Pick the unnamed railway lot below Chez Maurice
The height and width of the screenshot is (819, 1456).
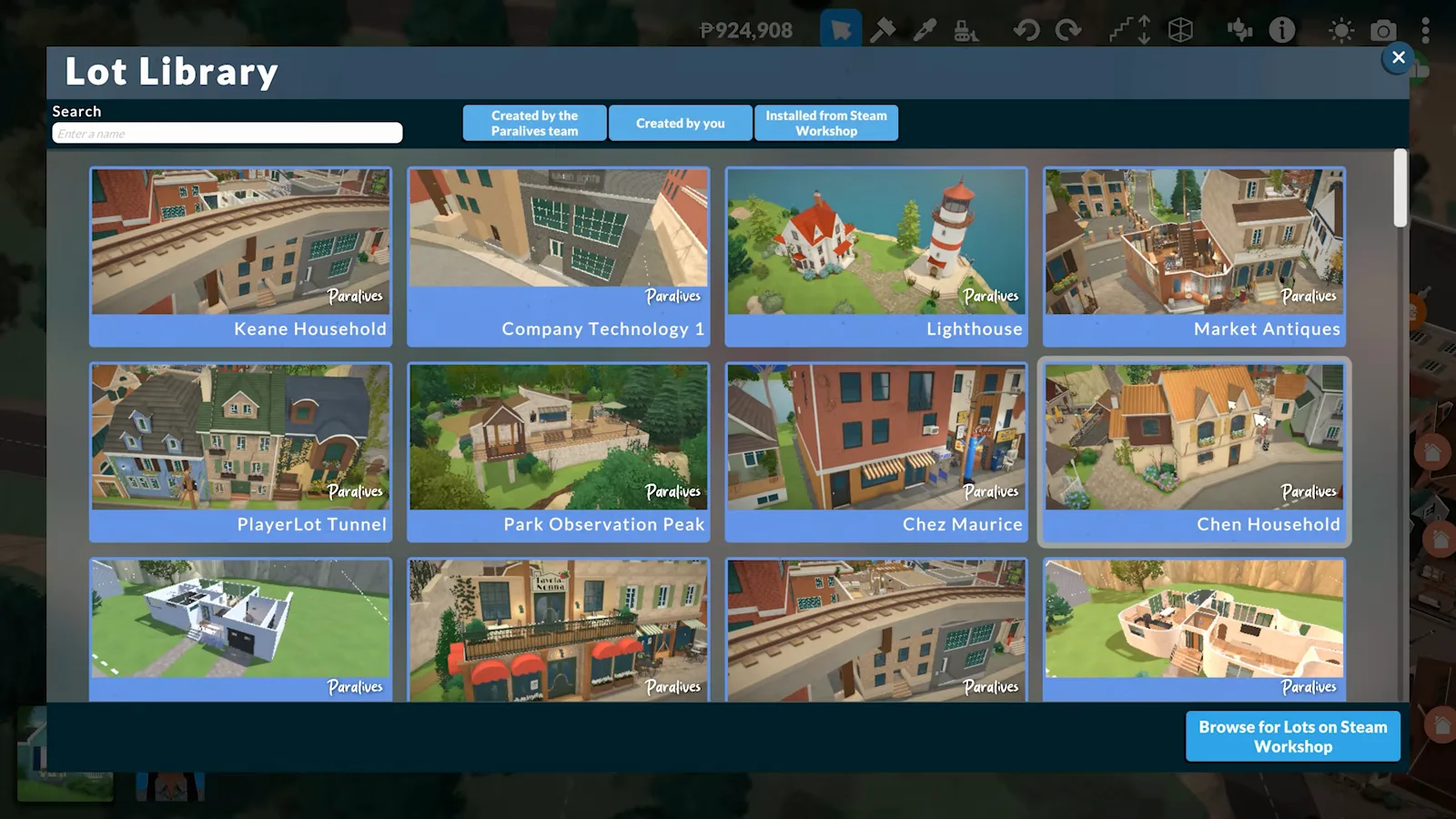pos(876,630)
